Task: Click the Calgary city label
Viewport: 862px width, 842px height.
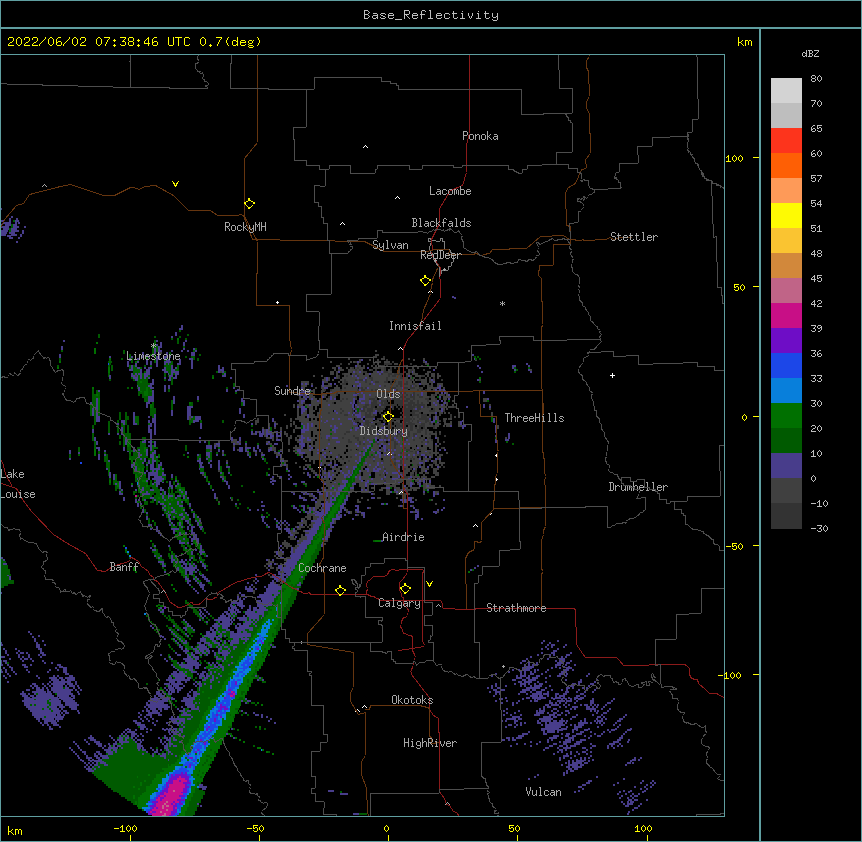Action: click(399, 603)
